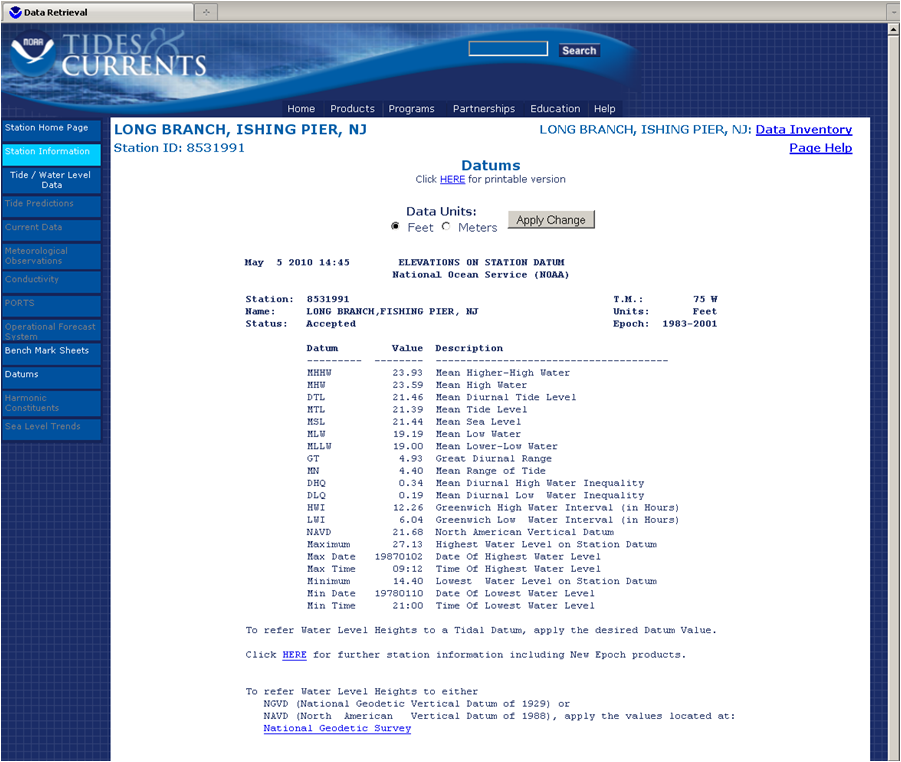The height and width of the screenshot is (762, 901).
Task: Click the Tides & Currents banner title
Action: 133,55
